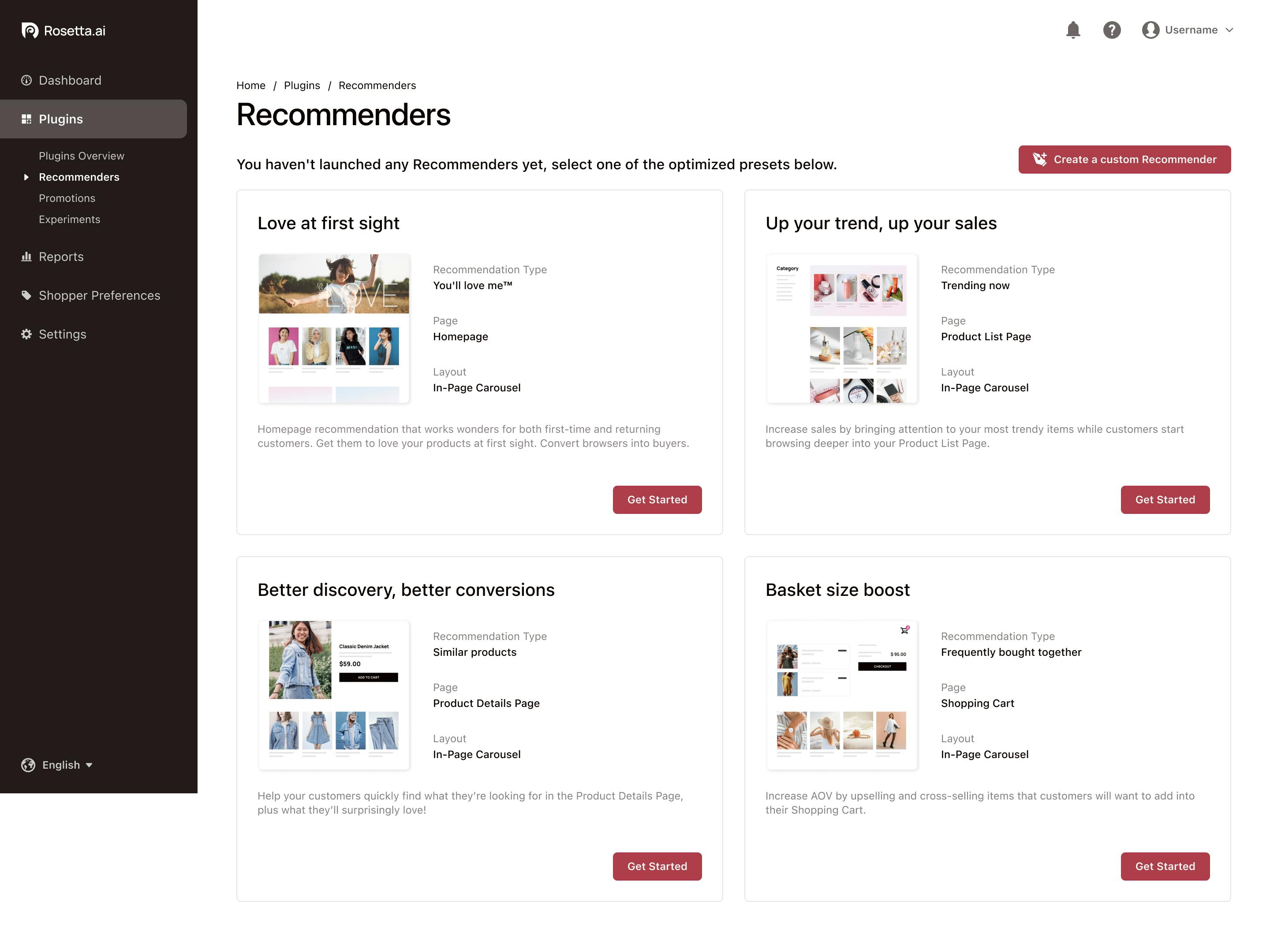Open Settings section
This screenshot has height=952, width=1270.
pyautogui.click(x=62, y=334)
